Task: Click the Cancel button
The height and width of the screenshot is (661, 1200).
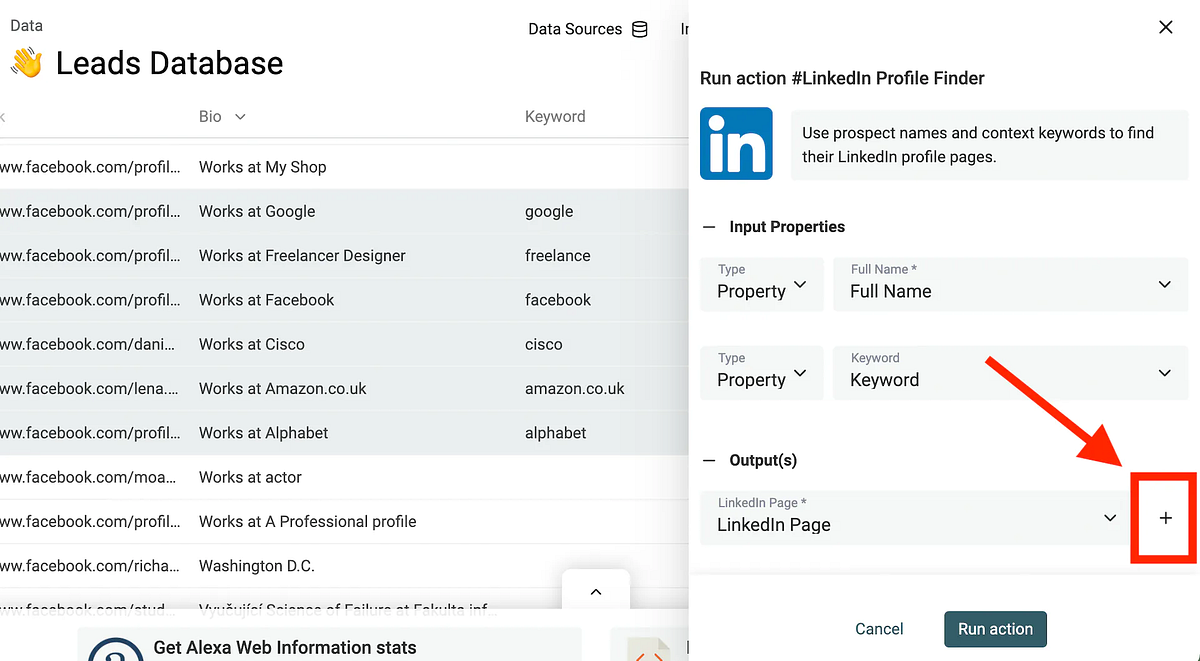Action: 879,629
